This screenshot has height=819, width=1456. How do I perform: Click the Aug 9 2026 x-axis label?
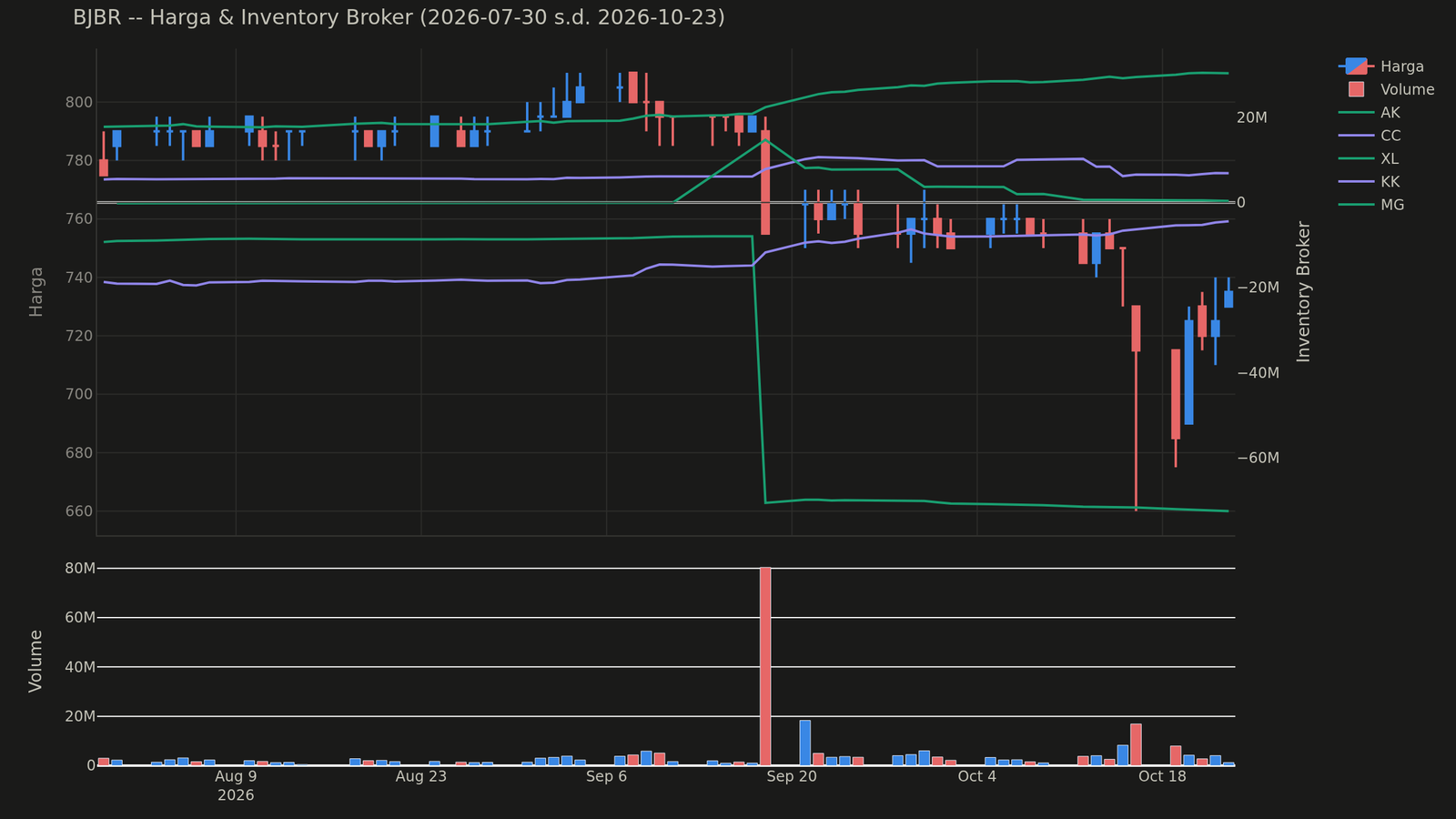pyautogui.click(x=236, y=785)
